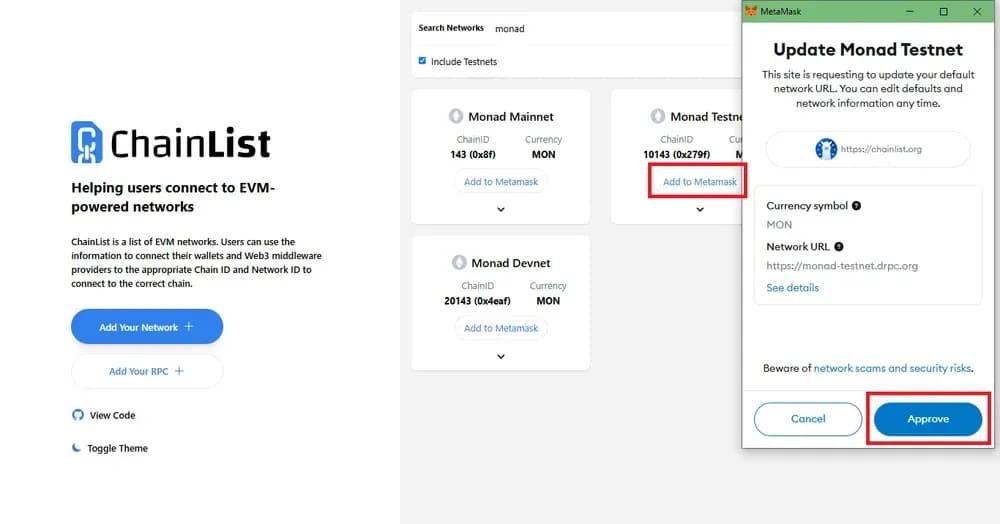Click the ChainID 20143 (0x4eaf) value

477,301
